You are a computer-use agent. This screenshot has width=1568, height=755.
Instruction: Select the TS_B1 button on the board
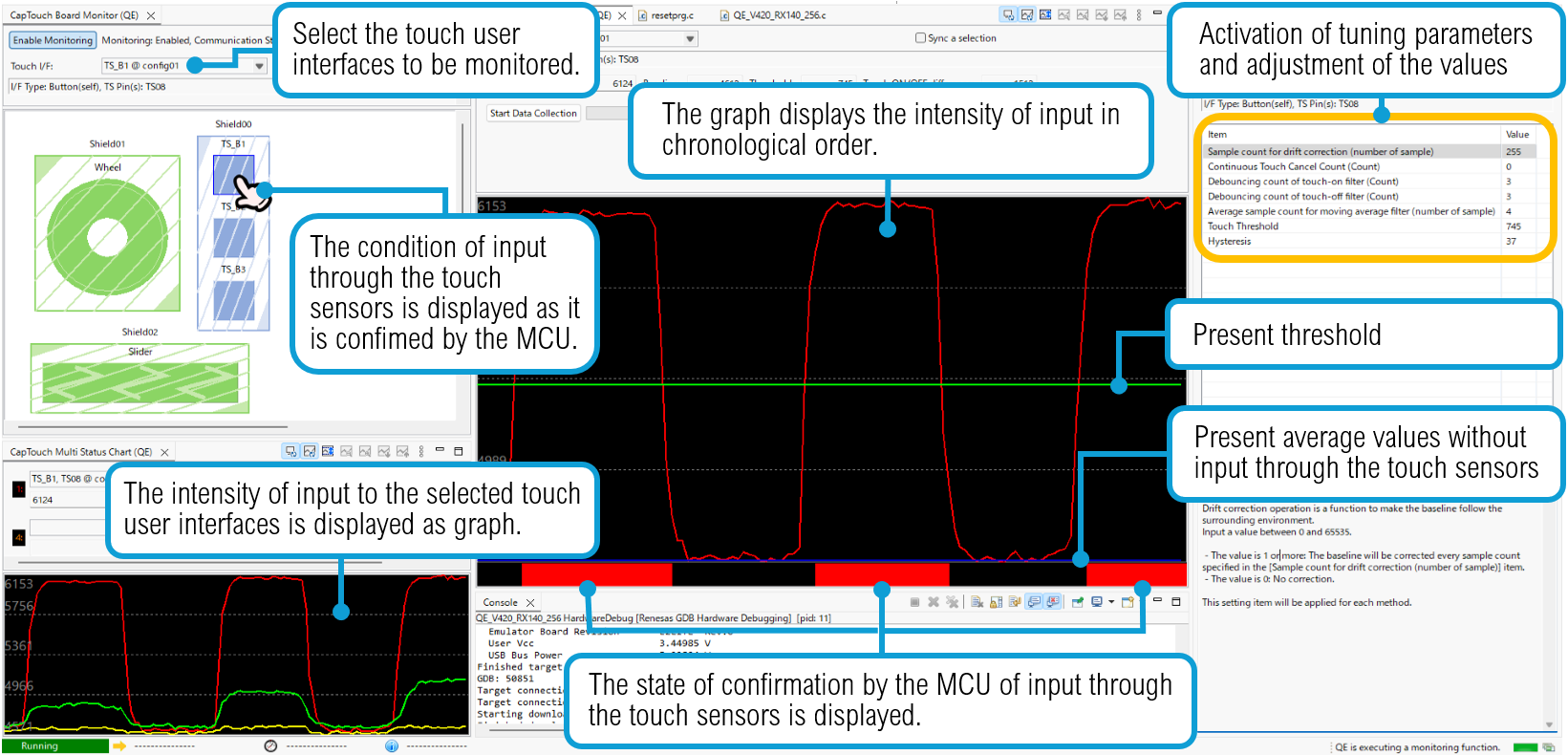click(x=232, y=175)
